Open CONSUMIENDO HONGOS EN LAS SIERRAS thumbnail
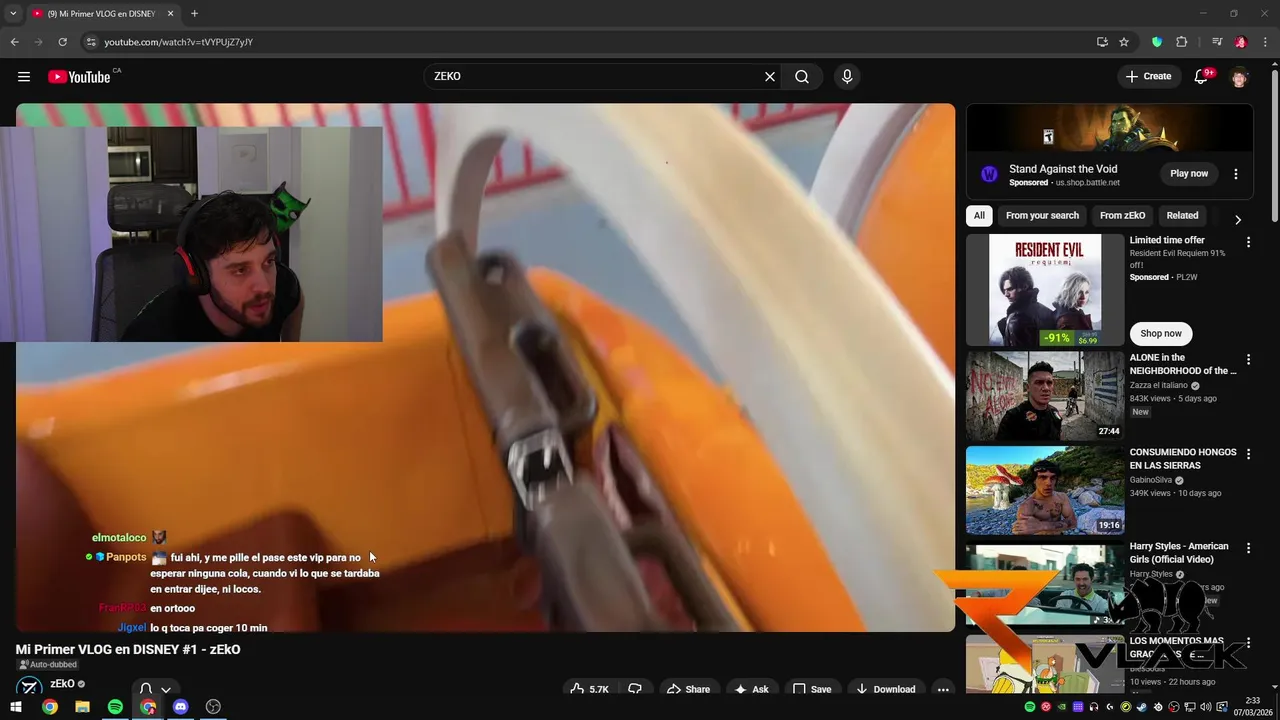This screenshot has height=720, width=1280. (1045, 490)
